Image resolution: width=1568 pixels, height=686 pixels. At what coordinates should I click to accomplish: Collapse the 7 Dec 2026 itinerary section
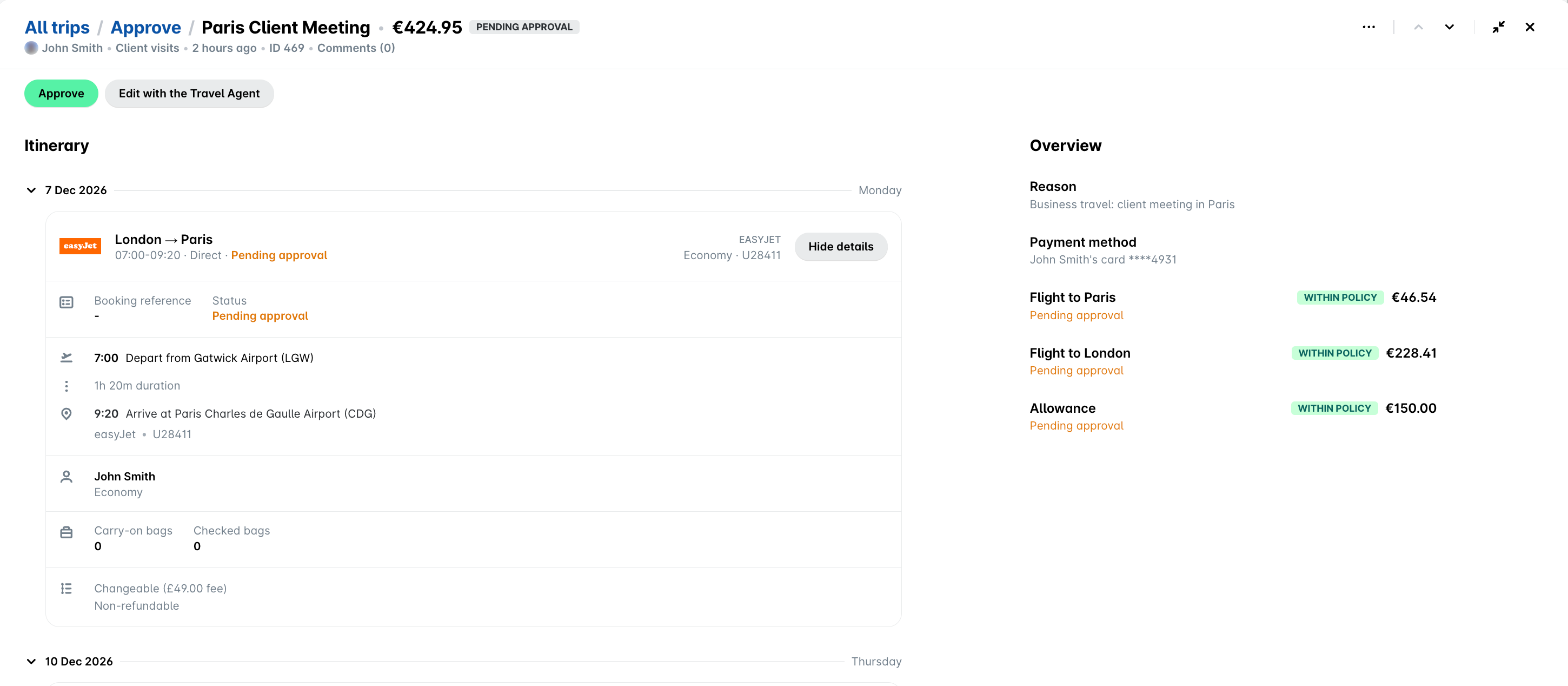click(x=31, y=190)
